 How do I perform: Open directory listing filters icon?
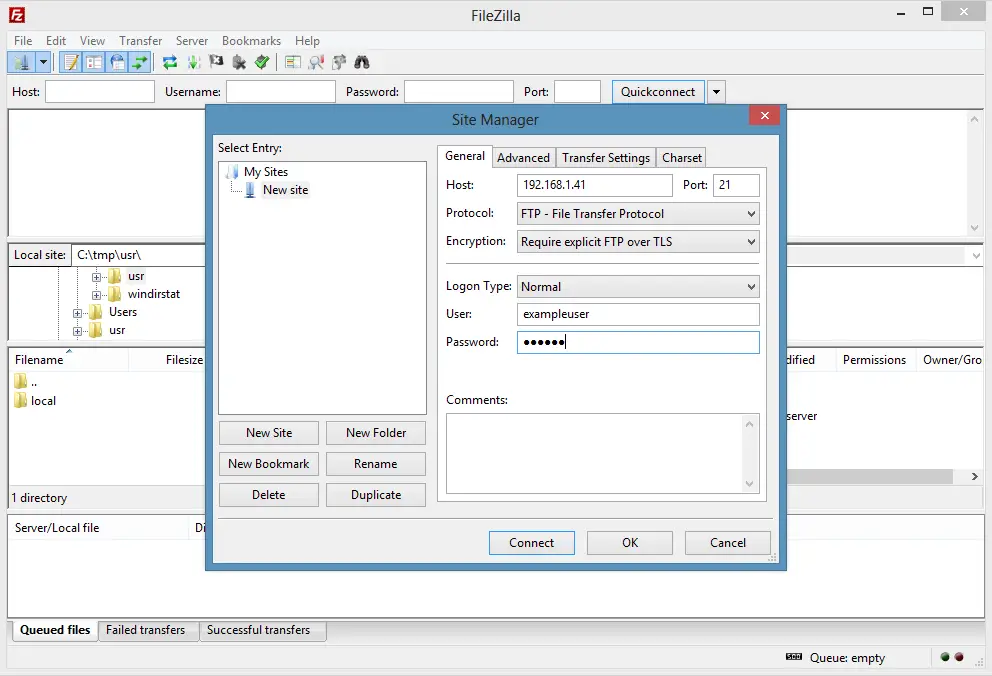pyautogui.click(x=292, y=62)
